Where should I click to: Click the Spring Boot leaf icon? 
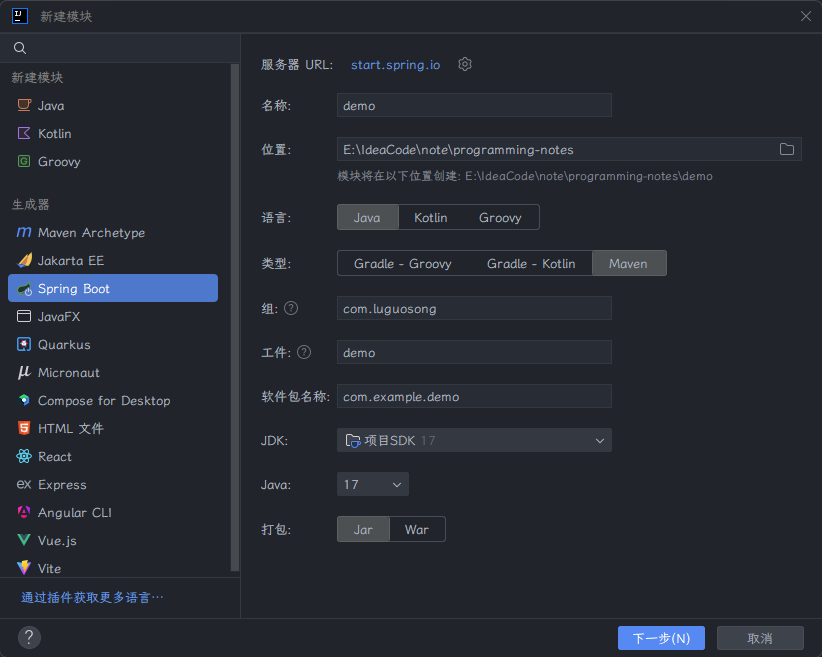coord(24,288)
